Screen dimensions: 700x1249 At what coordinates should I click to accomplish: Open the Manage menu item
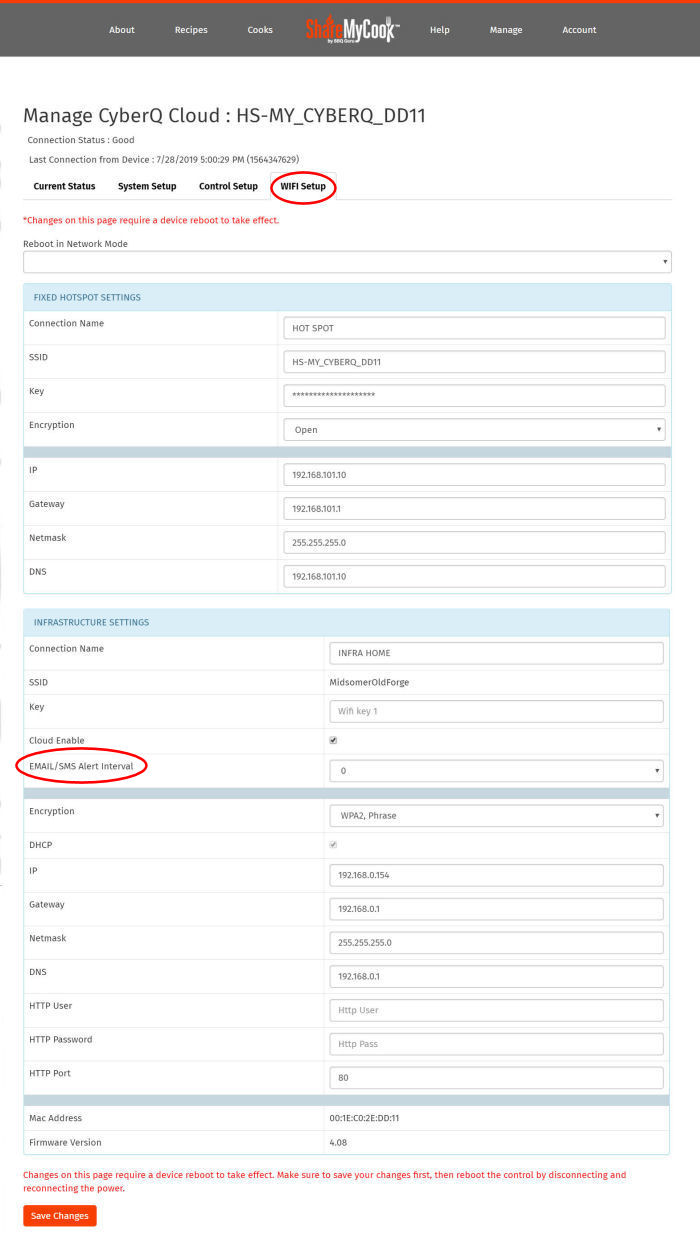coord(506,30)
